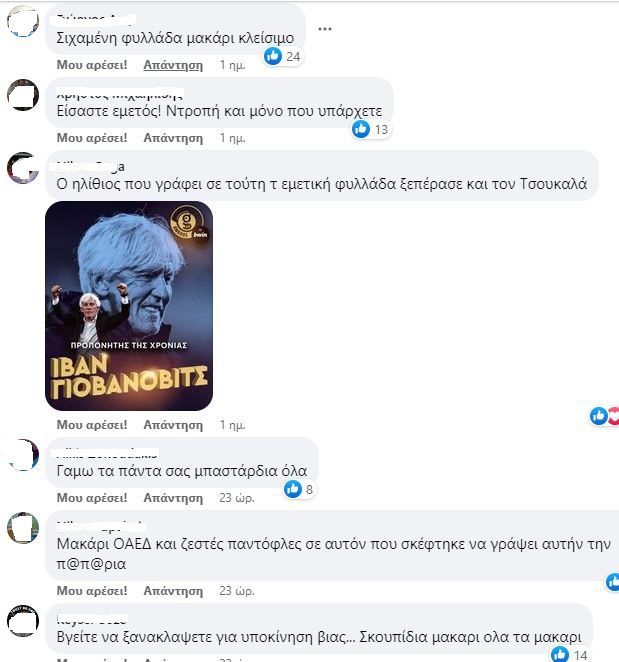Click avatar of the 'Ο ηλίθιος που γράφει' commenter

point(23,168)
